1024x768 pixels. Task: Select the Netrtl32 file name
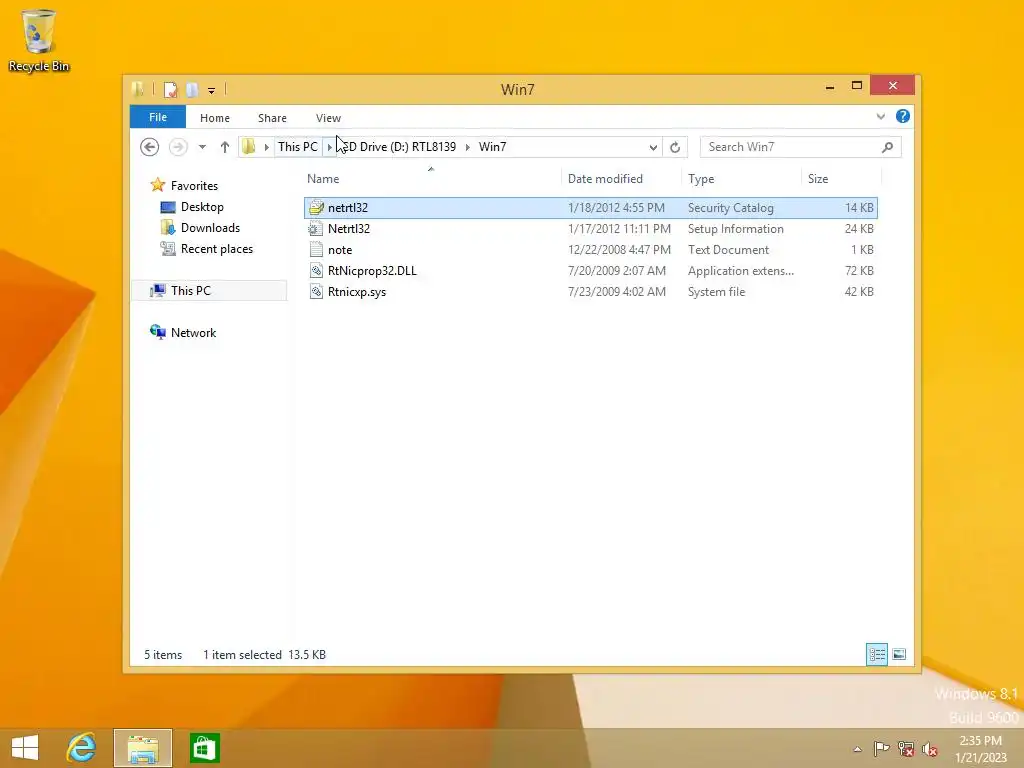[349, 229]
